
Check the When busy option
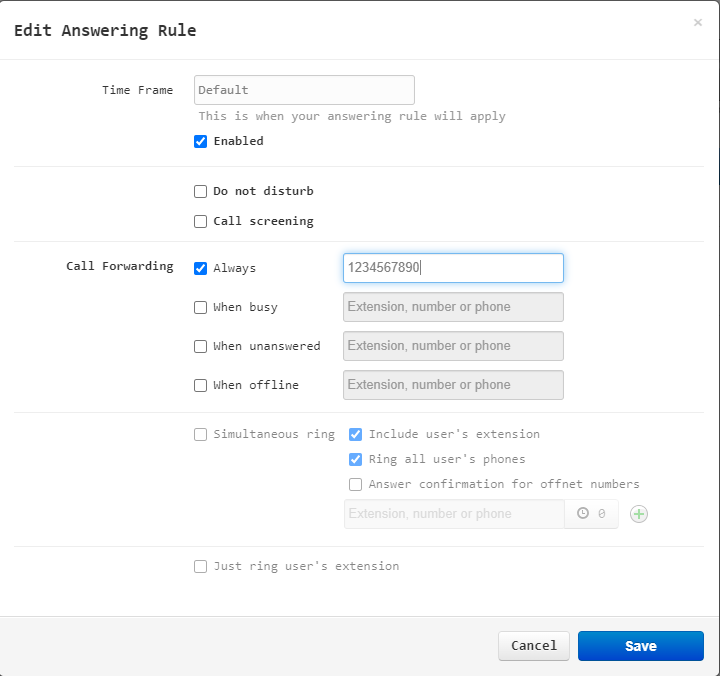coord(201,307)
